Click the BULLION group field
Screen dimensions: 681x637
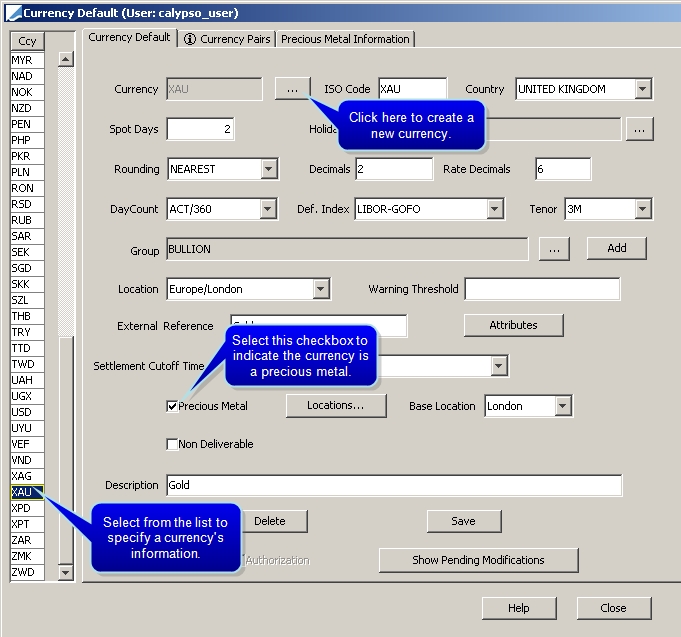[x=347, y=249]
